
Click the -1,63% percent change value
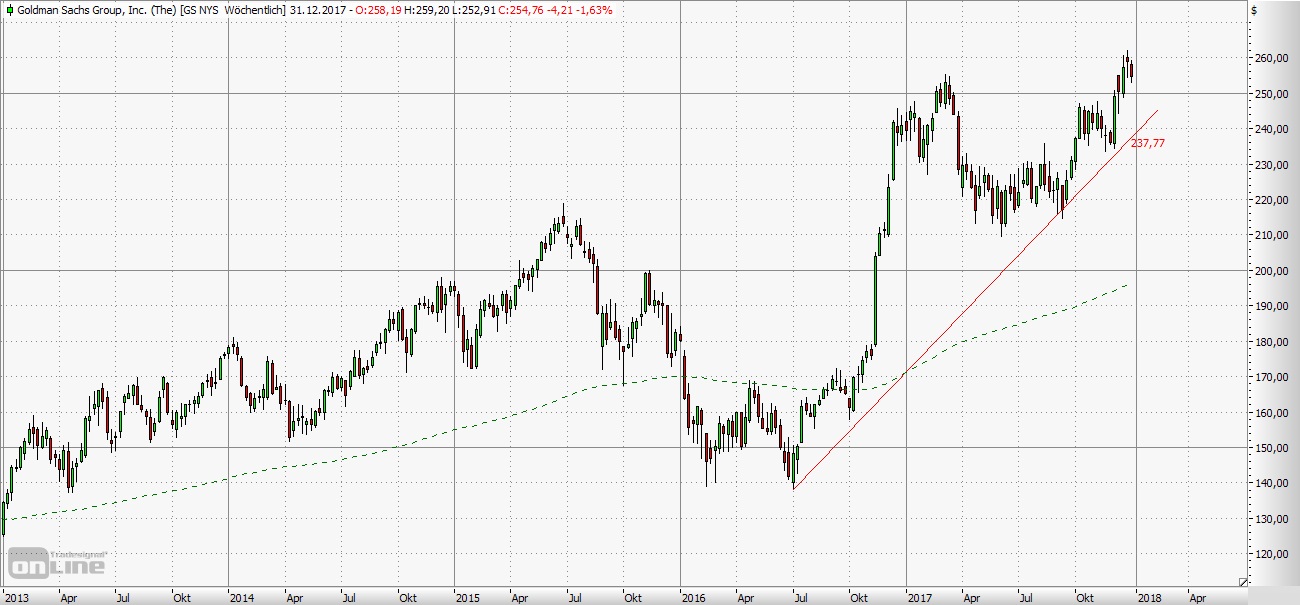(594, 9)
